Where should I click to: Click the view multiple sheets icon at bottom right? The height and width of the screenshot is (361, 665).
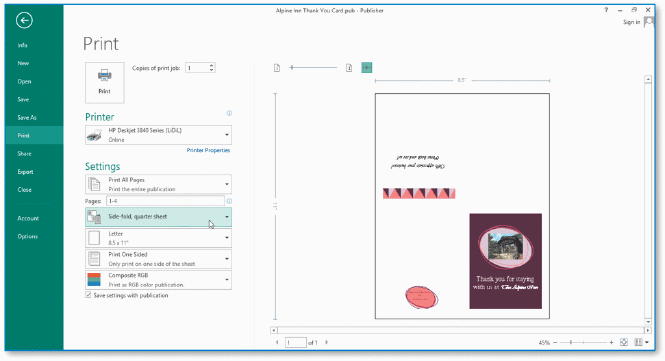coord(641,342)
